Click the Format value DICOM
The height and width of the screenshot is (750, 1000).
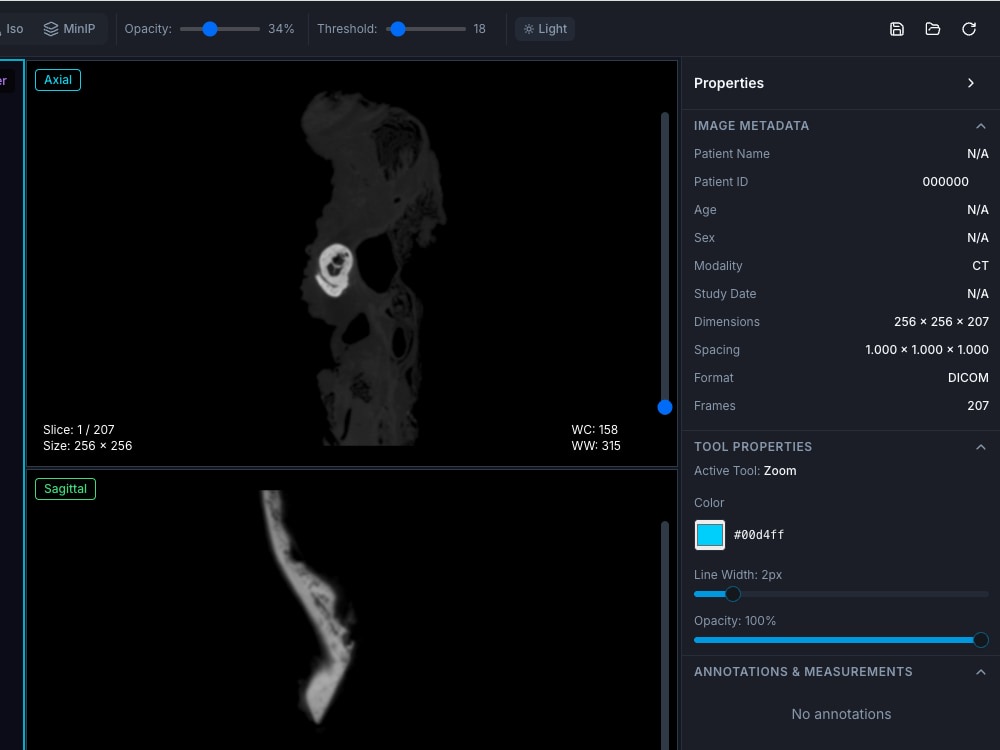pyautogui.click(x=968, y=378)
